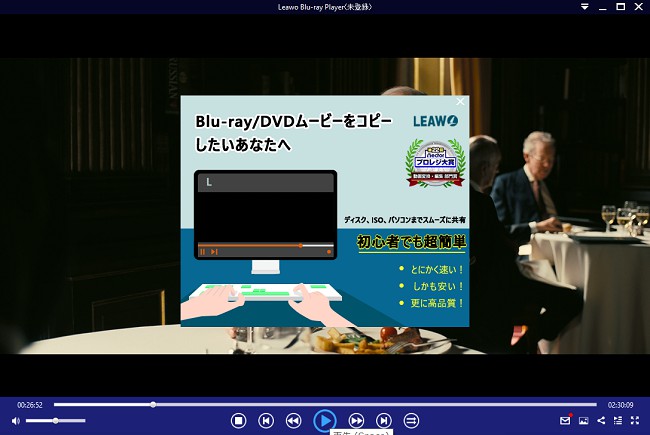Skip to the previous chapter
650x435 pixels.
(266, 421)
